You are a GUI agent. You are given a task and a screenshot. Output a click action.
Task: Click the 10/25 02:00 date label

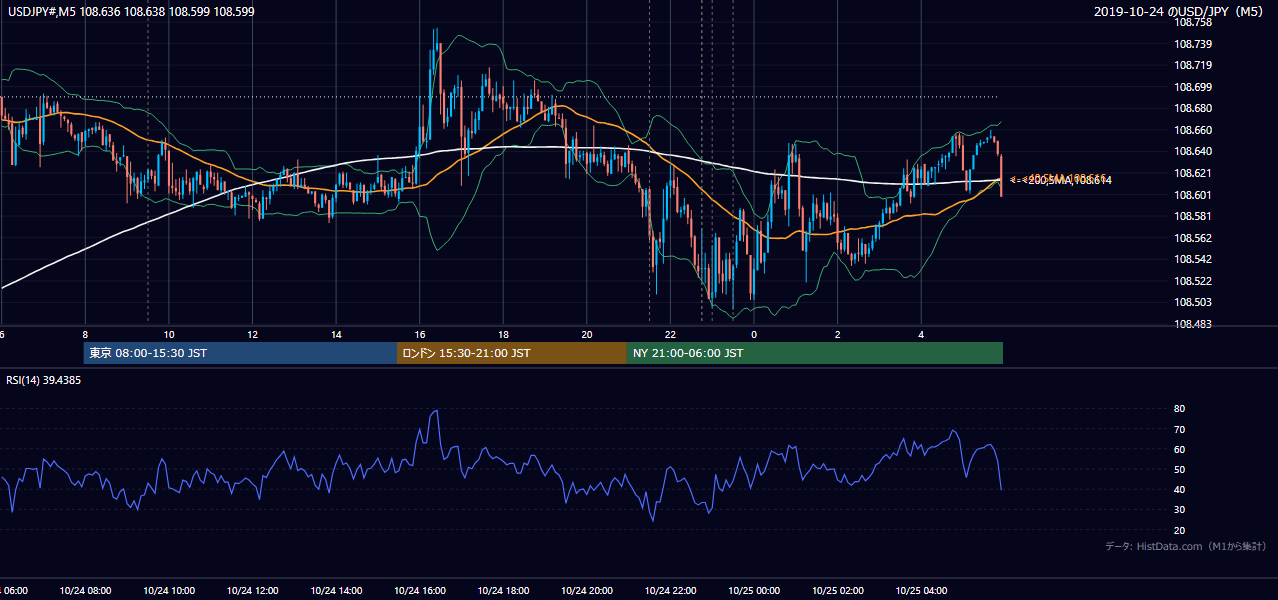click(x=837, y=590)
